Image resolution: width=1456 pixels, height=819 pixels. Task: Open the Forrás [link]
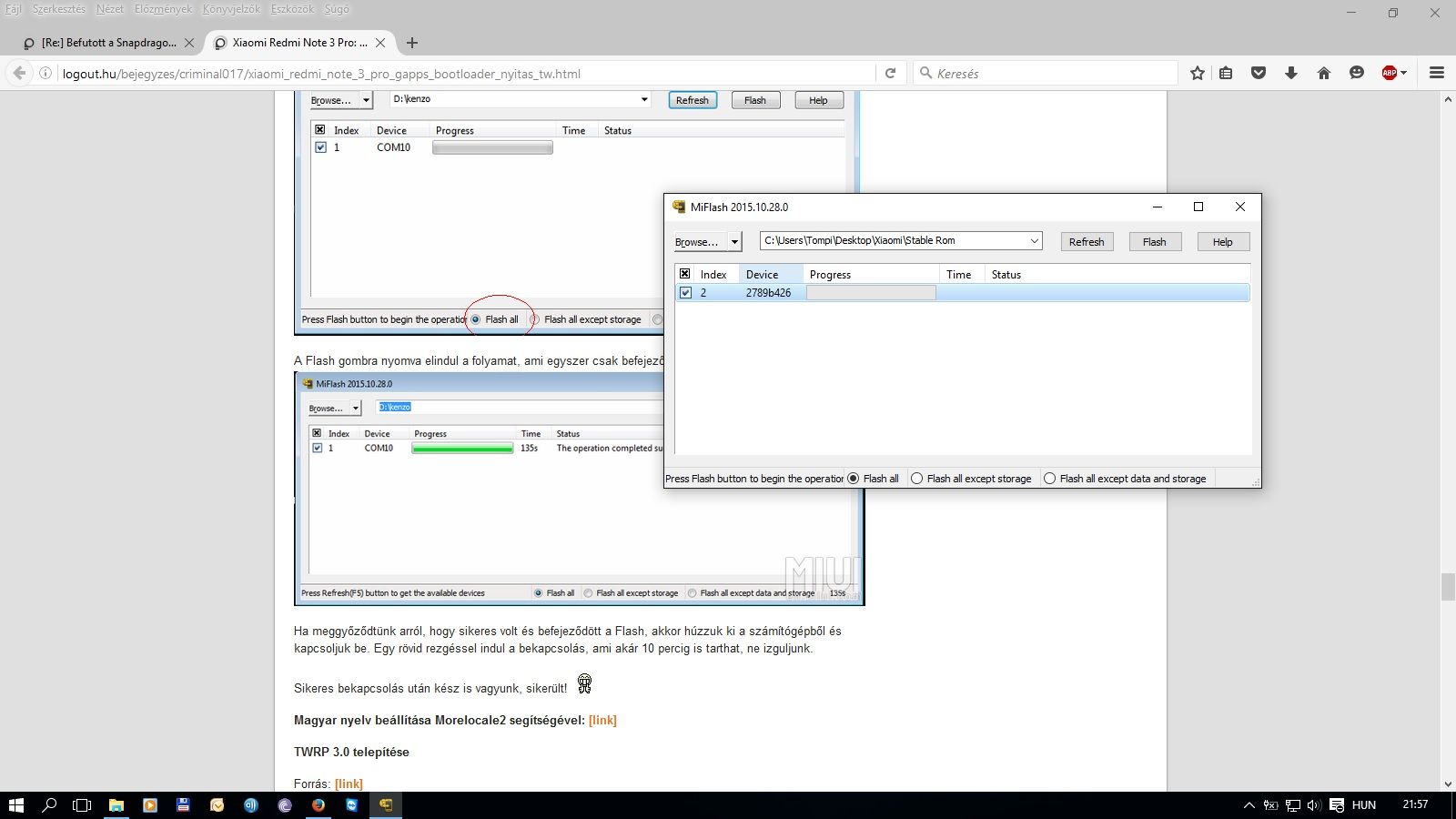pyautogui.click(x=349, y=784)
